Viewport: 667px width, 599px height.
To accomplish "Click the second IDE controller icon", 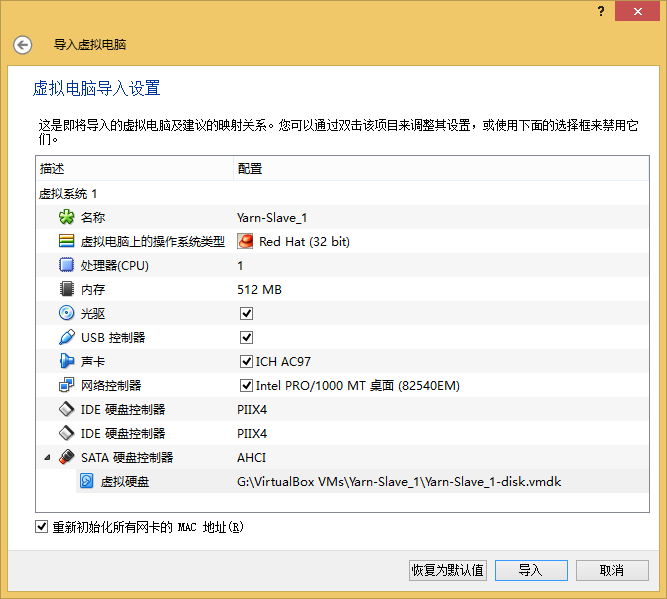I will point(66,434).
